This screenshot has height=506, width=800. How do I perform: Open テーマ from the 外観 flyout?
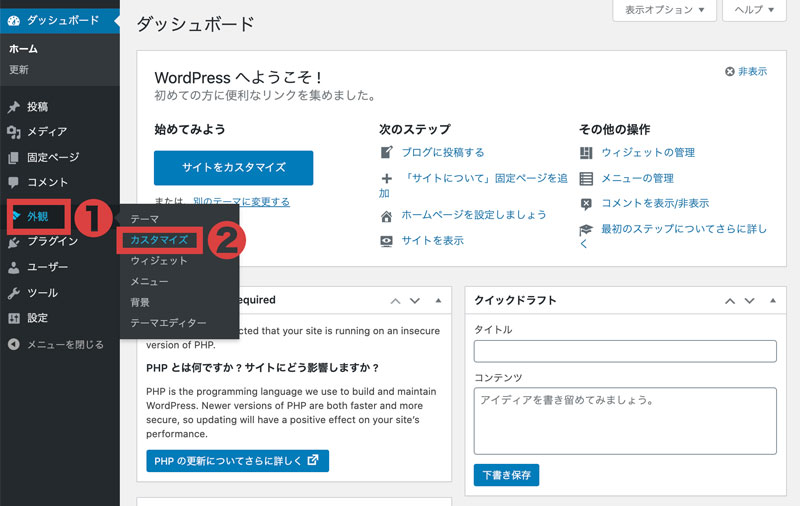145,219
